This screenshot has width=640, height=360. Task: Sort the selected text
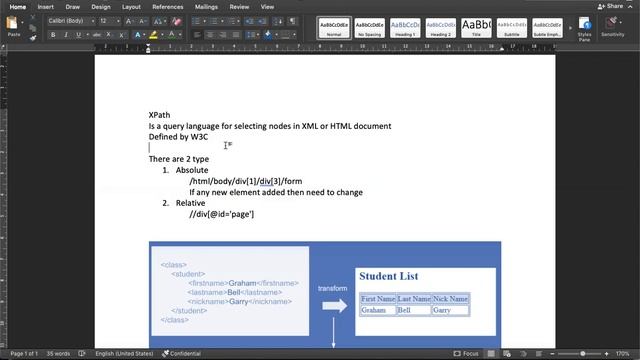click(x=278, y=21)
